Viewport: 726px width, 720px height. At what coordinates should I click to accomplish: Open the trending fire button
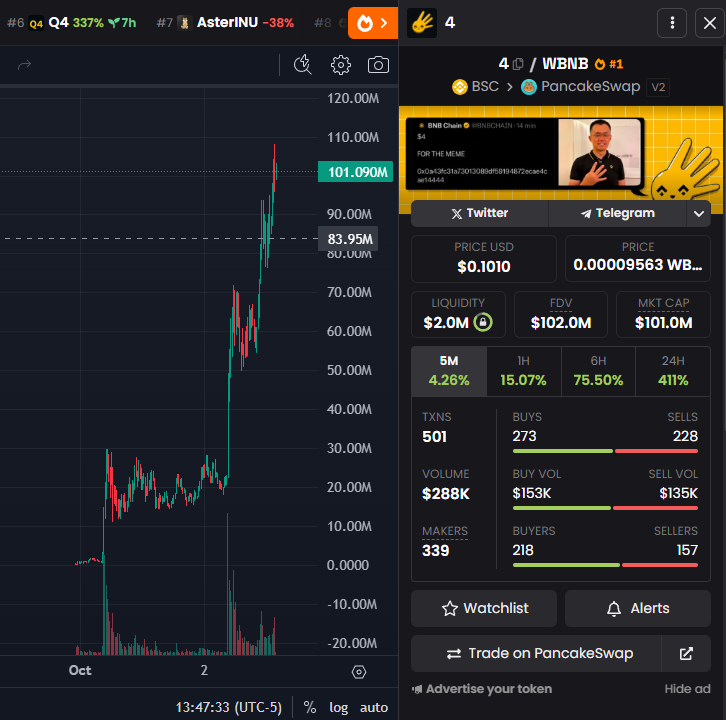(x=373, y=23)
